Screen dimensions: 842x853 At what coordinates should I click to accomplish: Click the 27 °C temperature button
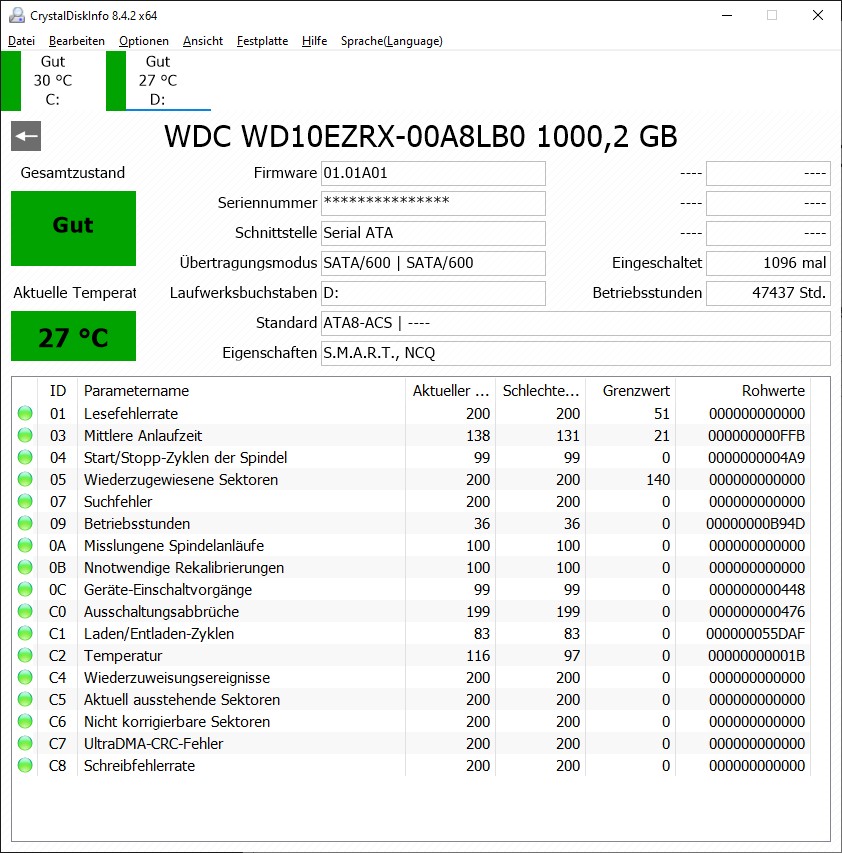73,336
